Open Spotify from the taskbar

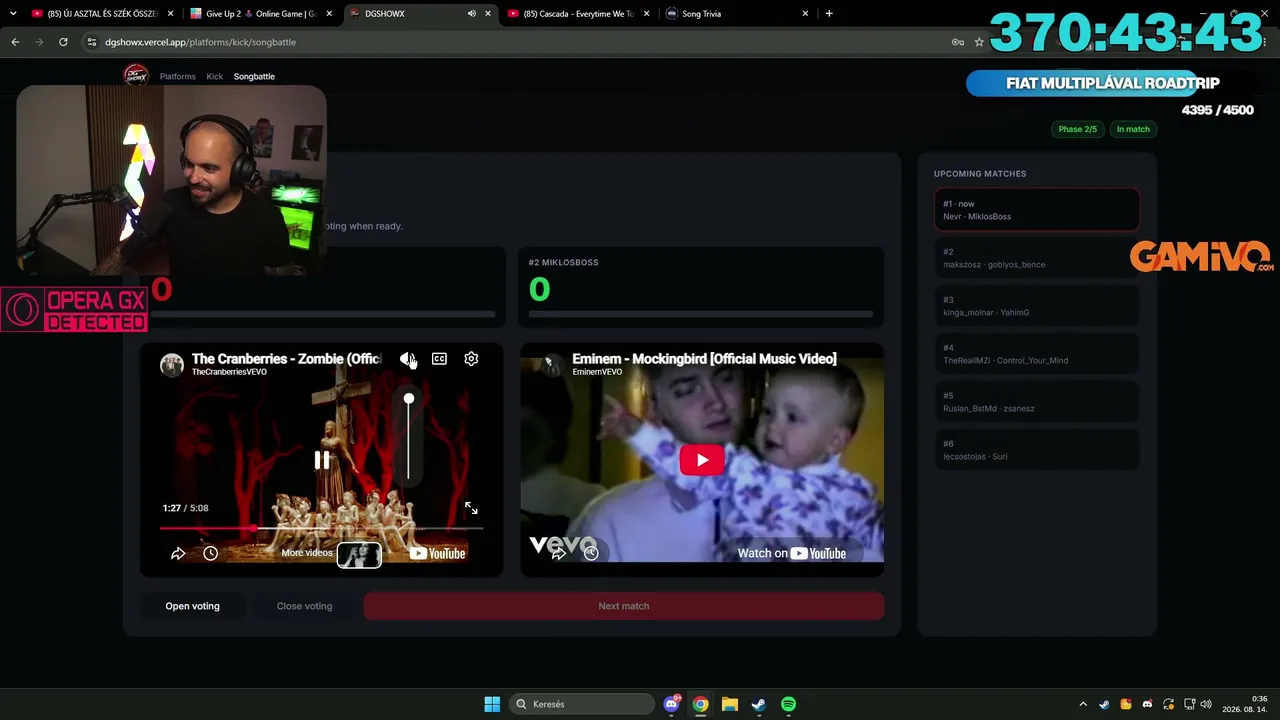788,704
